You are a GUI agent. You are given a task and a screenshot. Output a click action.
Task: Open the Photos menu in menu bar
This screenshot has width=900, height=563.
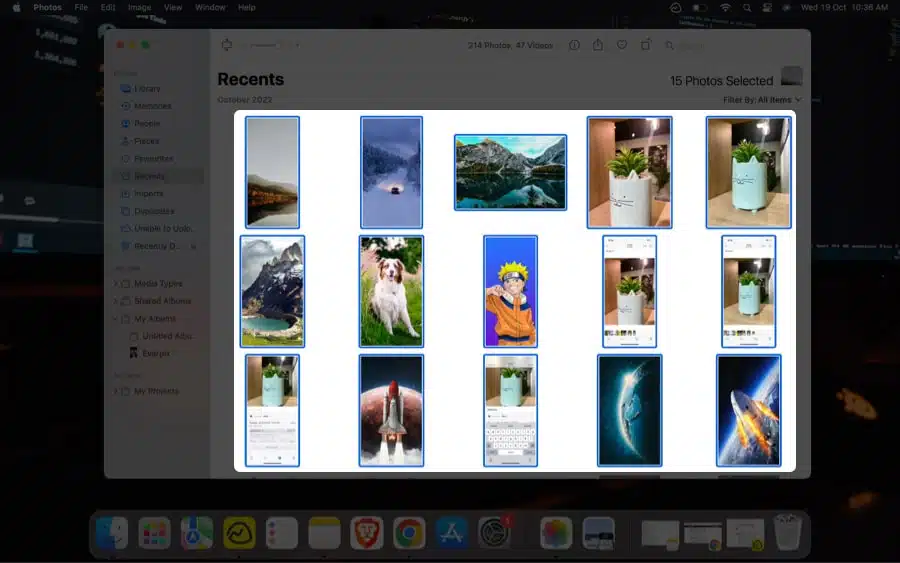(47, 7)
